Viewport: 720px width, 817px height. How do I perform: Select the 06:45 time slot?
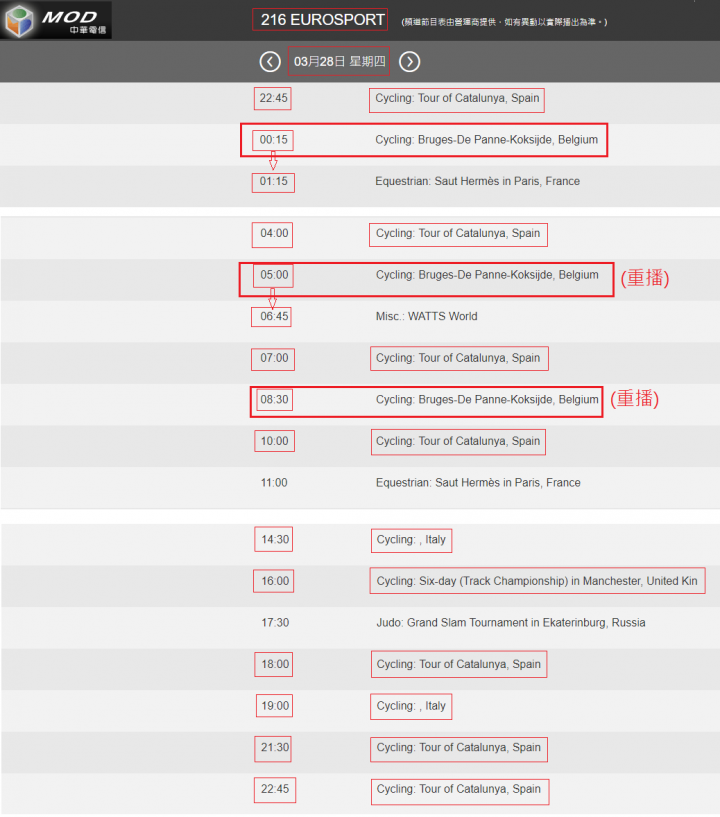[x=274, y=316]
